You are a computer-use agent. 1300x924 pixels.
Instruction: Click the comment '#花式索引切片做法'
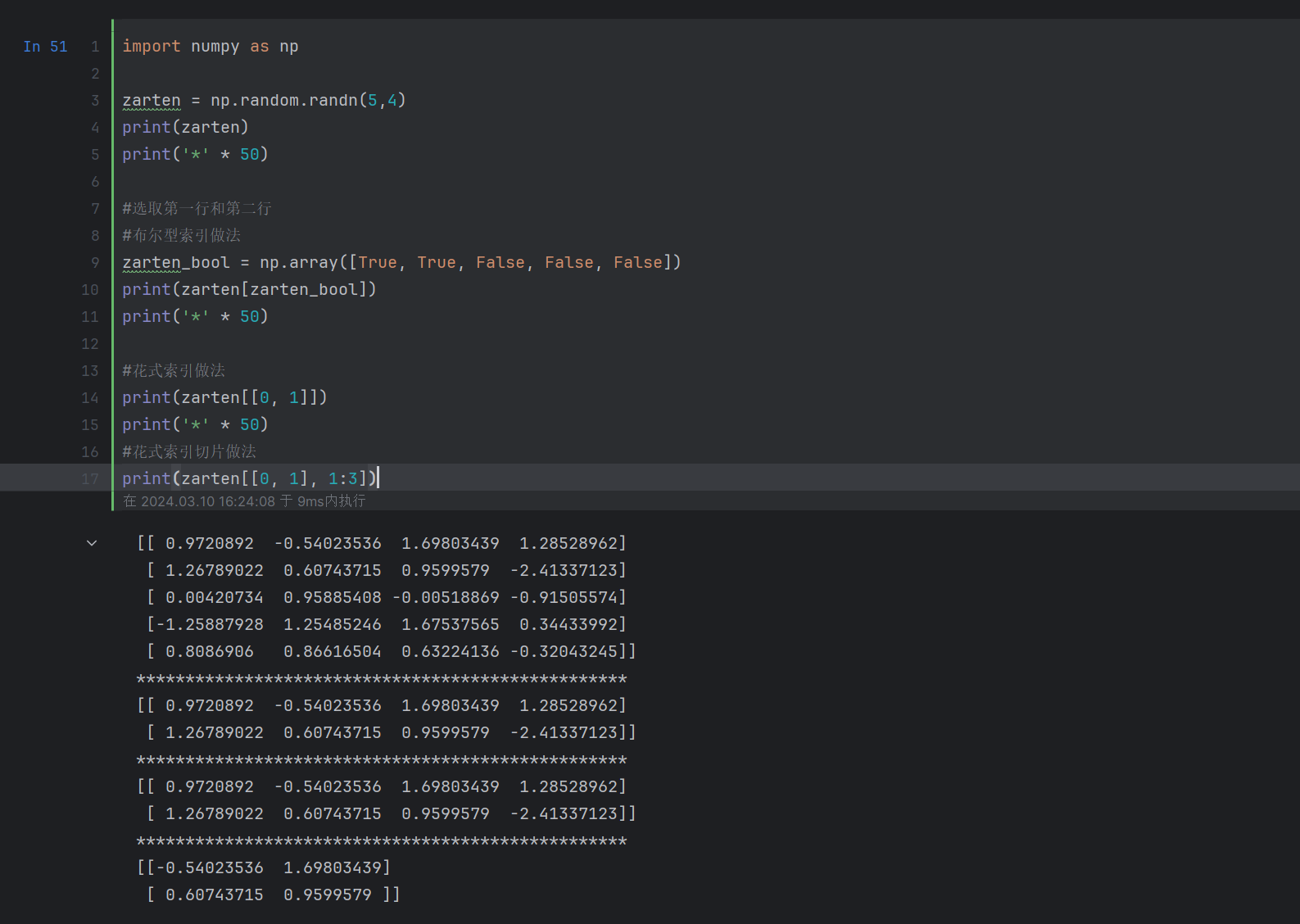[x=189, y=452]
